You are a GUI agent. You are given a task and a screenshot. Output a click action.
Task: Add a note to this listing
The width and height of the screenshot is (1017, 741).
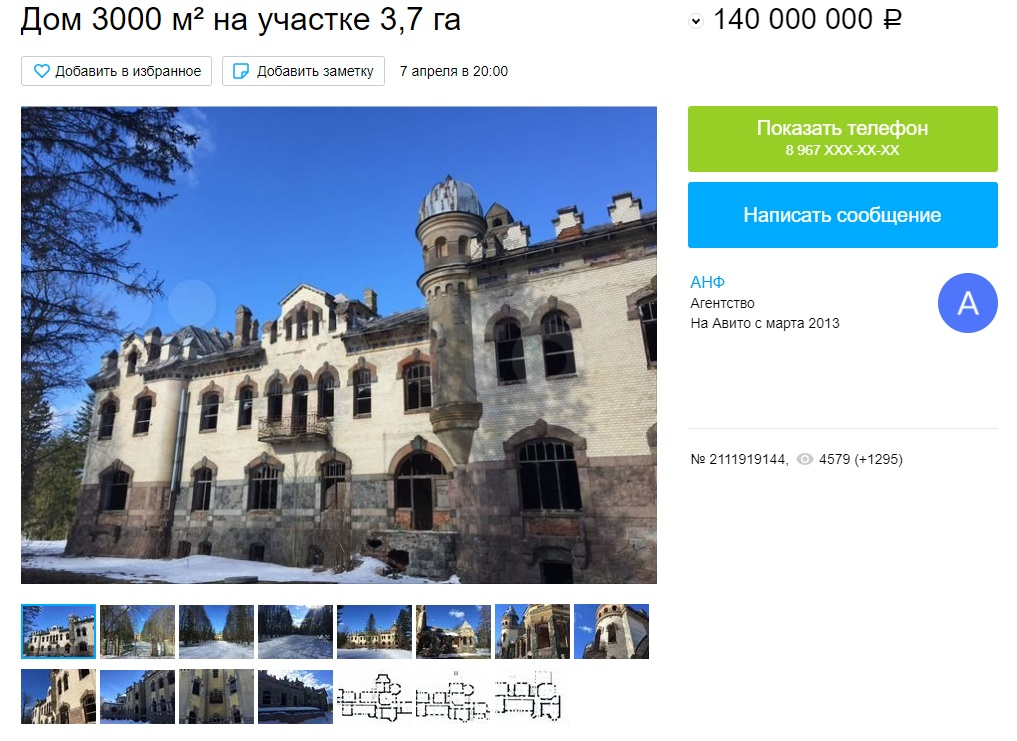pyautogui.click(x=303, y=71)
